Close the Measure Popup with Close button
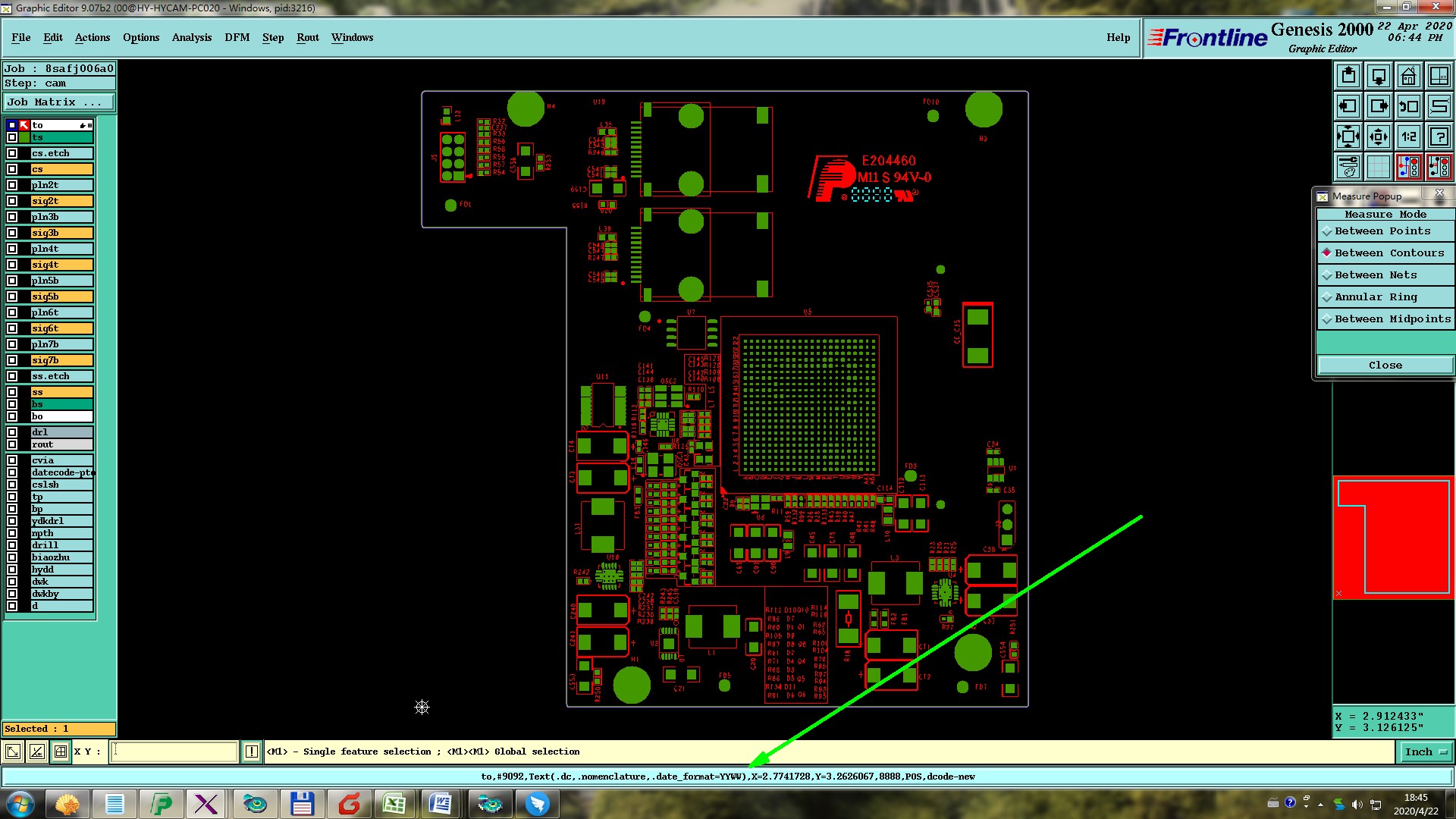The image size is (1456, 819). (1385, 366)
